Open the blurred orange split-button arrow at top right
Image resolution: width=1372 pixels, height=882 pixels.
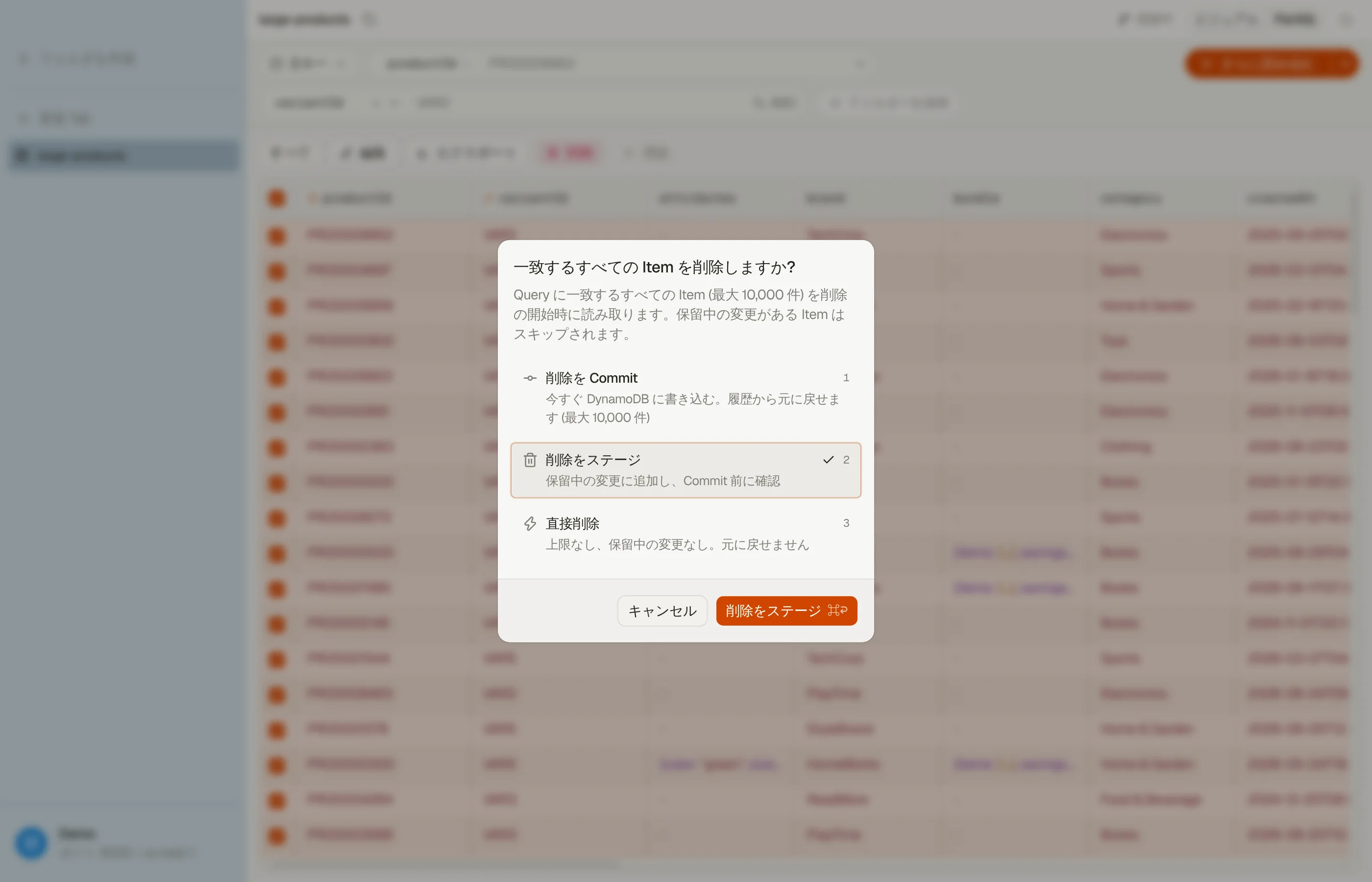1344,63
